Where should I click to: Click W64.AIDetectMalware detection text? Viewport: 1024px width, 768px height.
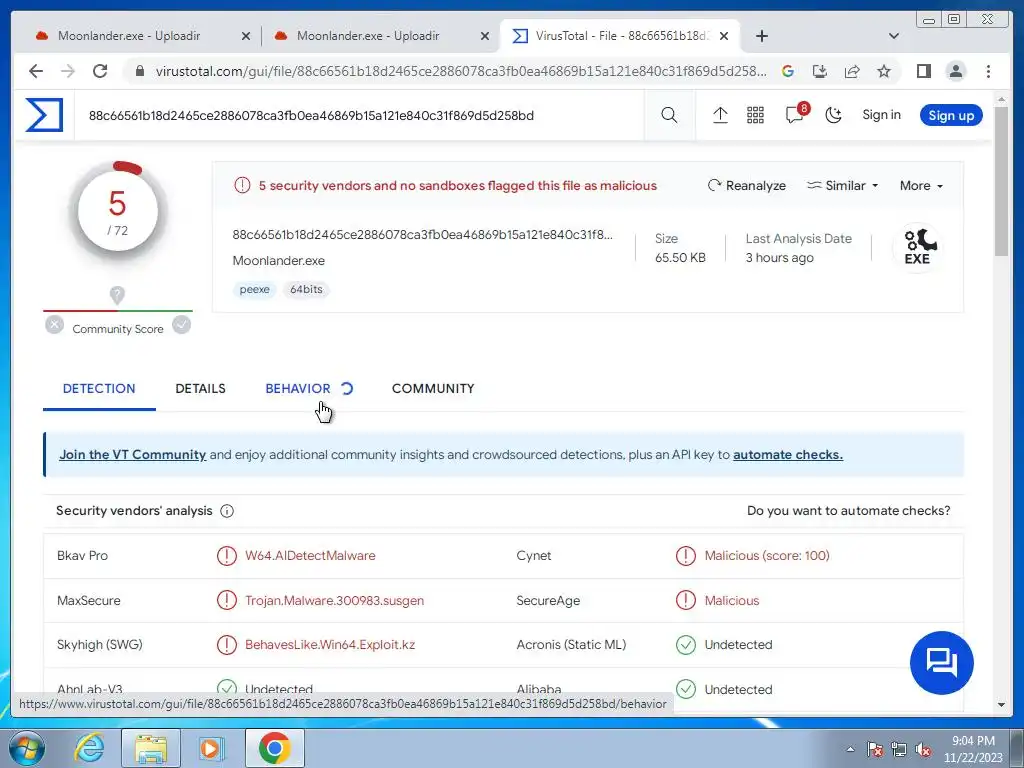click(310, 556)
